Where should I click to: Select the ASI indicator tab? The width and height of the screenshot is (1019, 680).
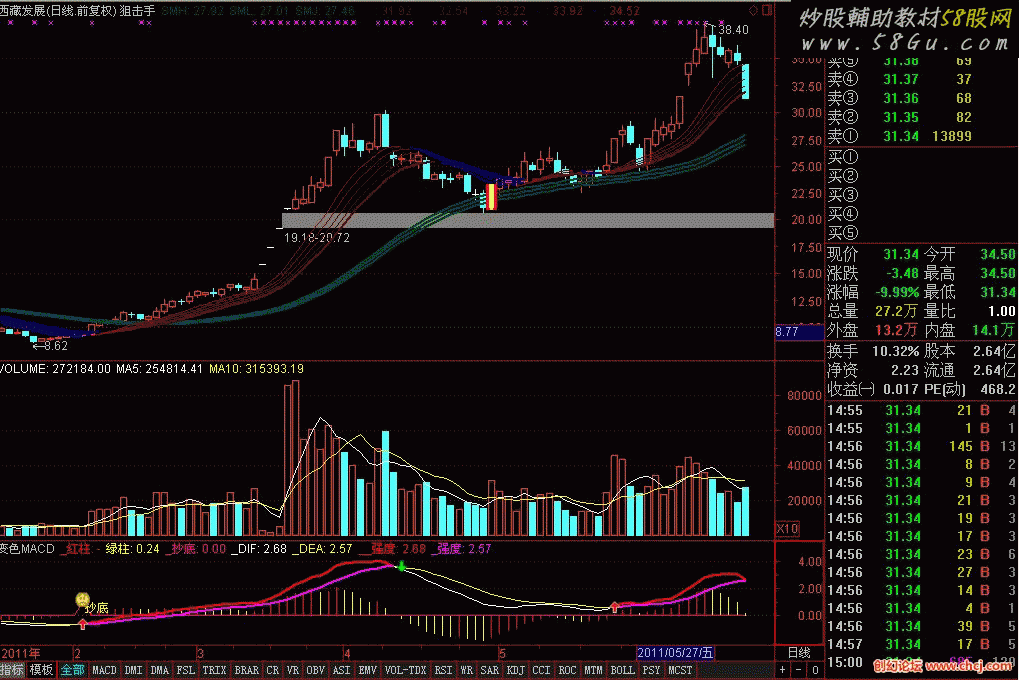point(341,670)
